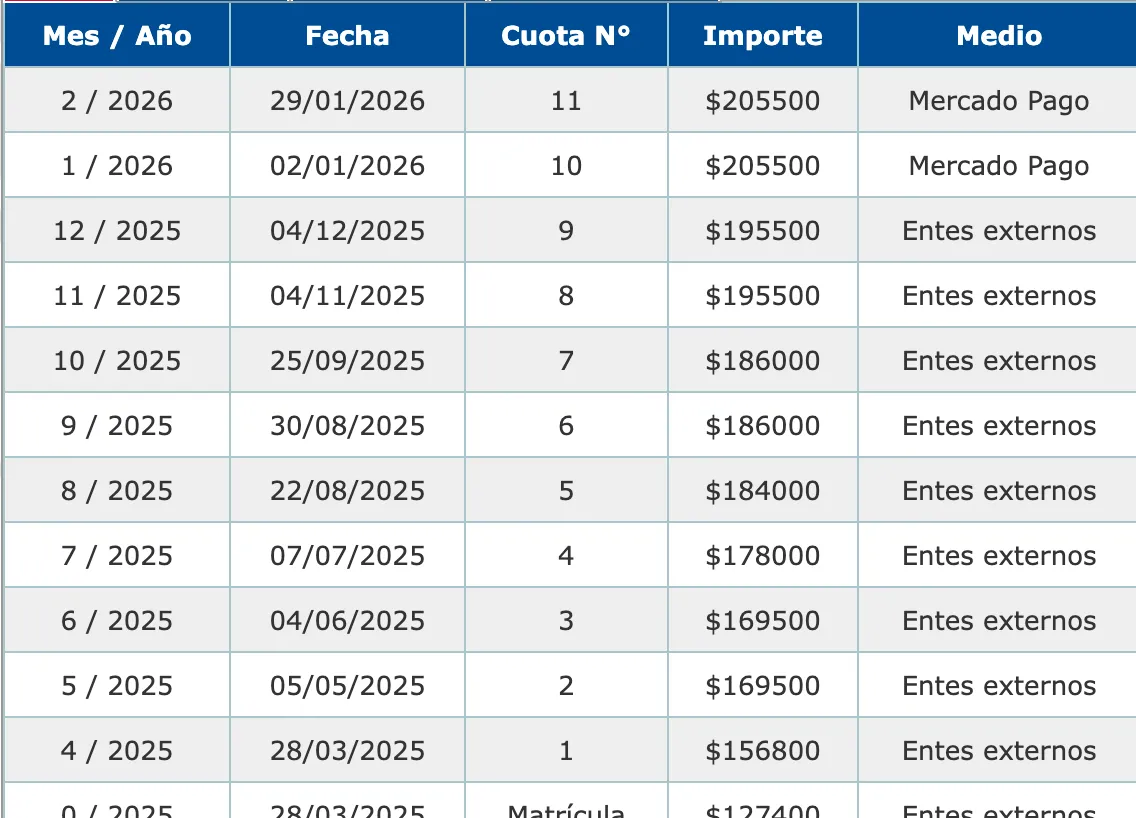1136x818 pixels.
Task: Click the "2 / 2026" month cell
Action: [x=117, y=101]
